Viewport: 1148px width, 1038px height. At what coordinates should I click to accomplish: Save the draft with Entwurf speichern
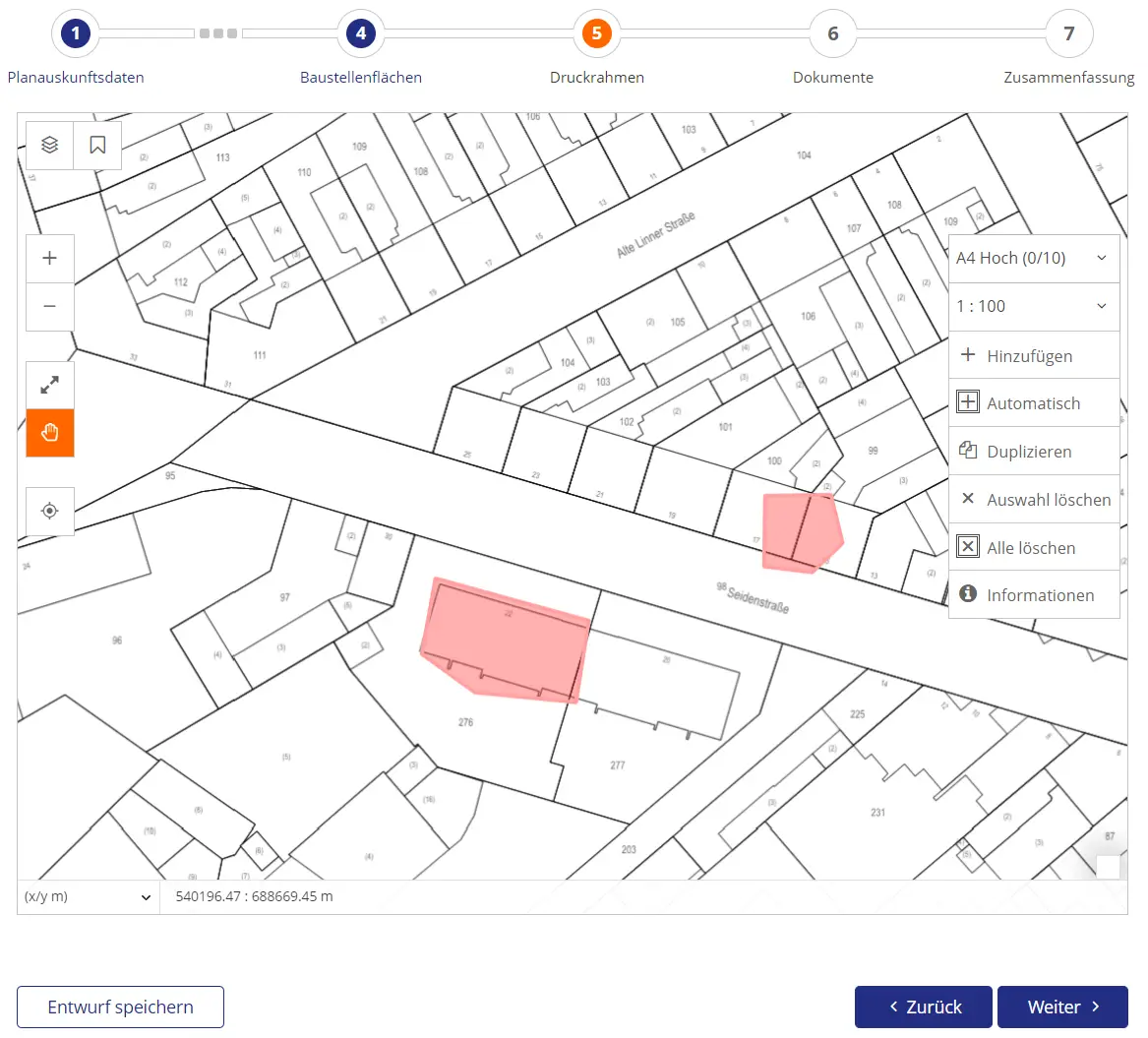point(120,1007)
